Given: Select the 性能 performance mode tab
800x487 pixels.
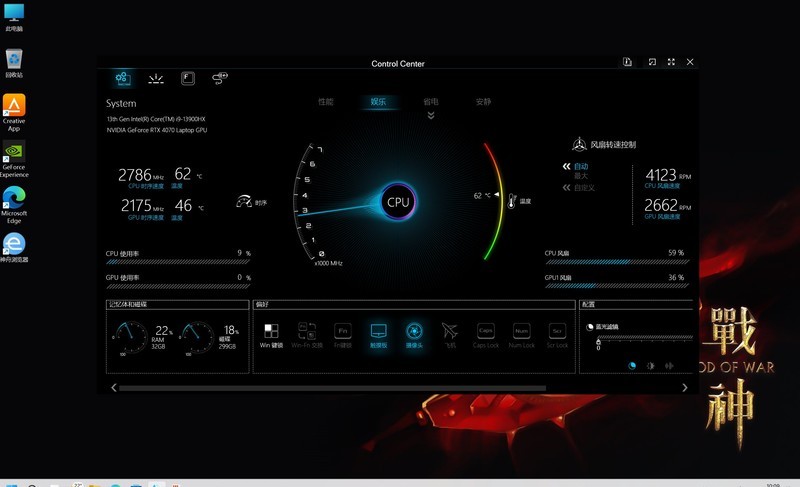Looking at the screenshot, I should click(326, 101).
